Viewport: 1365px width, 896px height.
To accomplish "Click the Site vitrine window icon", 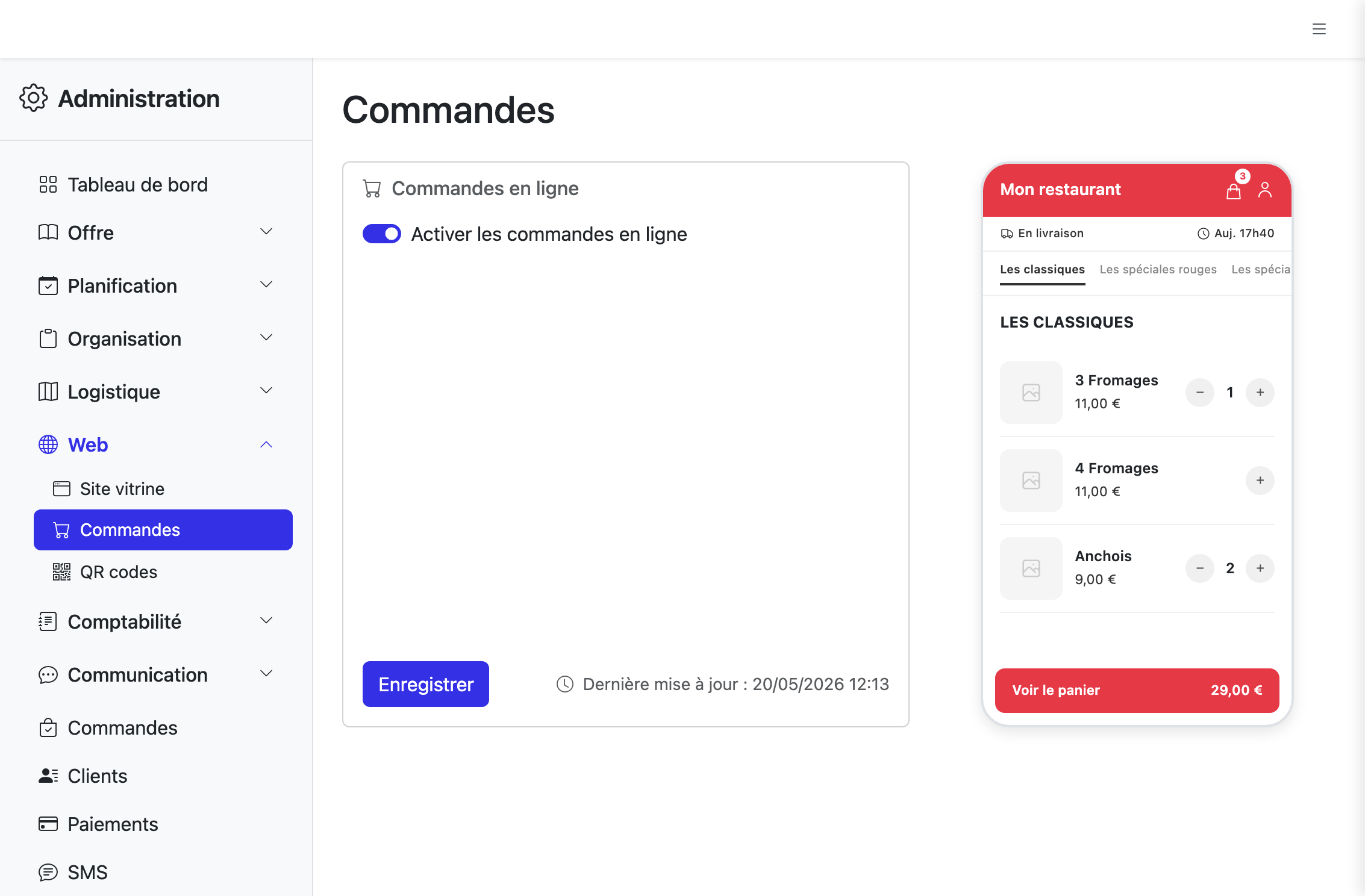I will (x=61, y=488).
